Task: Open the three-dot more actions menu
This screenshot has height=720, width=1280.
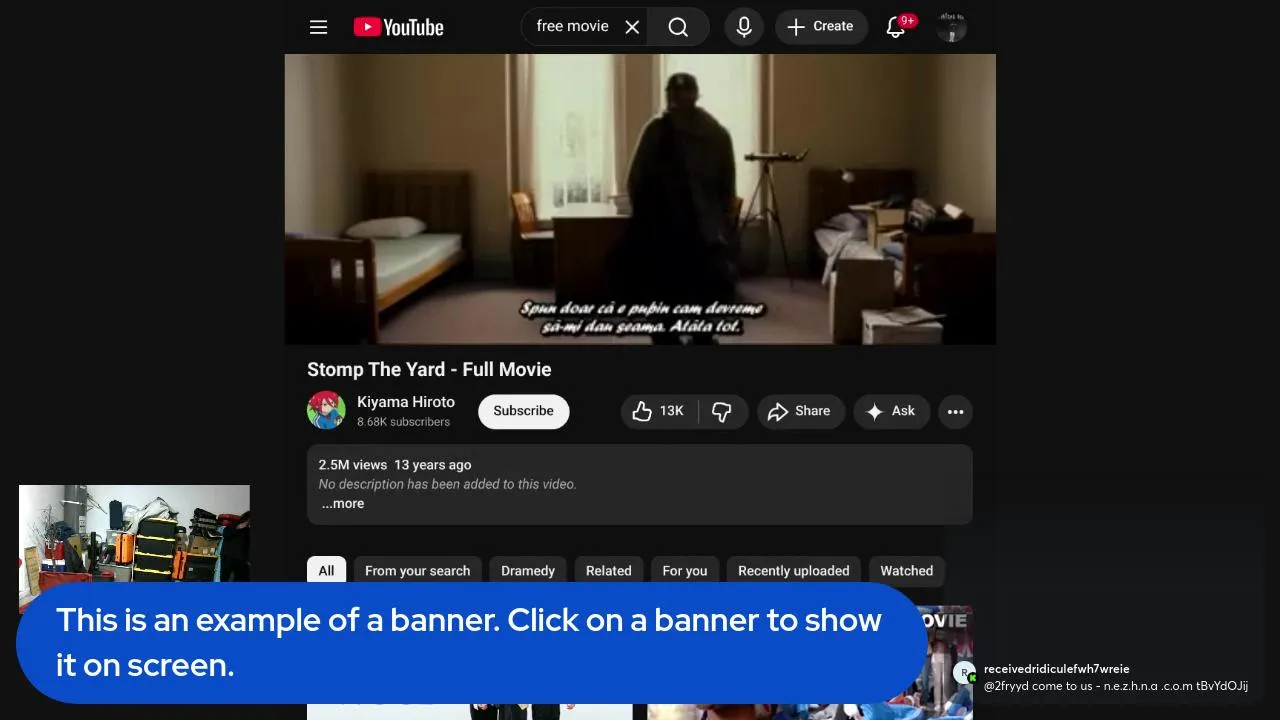Action: 955,411
